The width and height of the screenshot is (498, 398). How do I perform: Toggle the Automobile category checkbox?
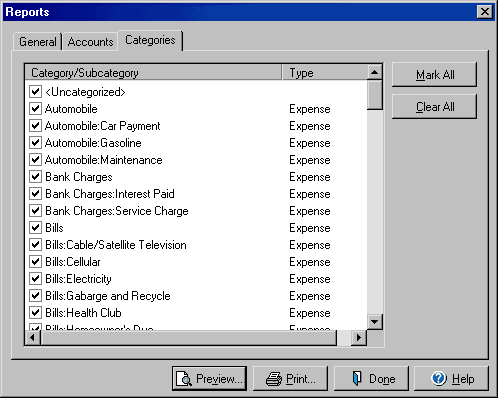click(35, 108)
